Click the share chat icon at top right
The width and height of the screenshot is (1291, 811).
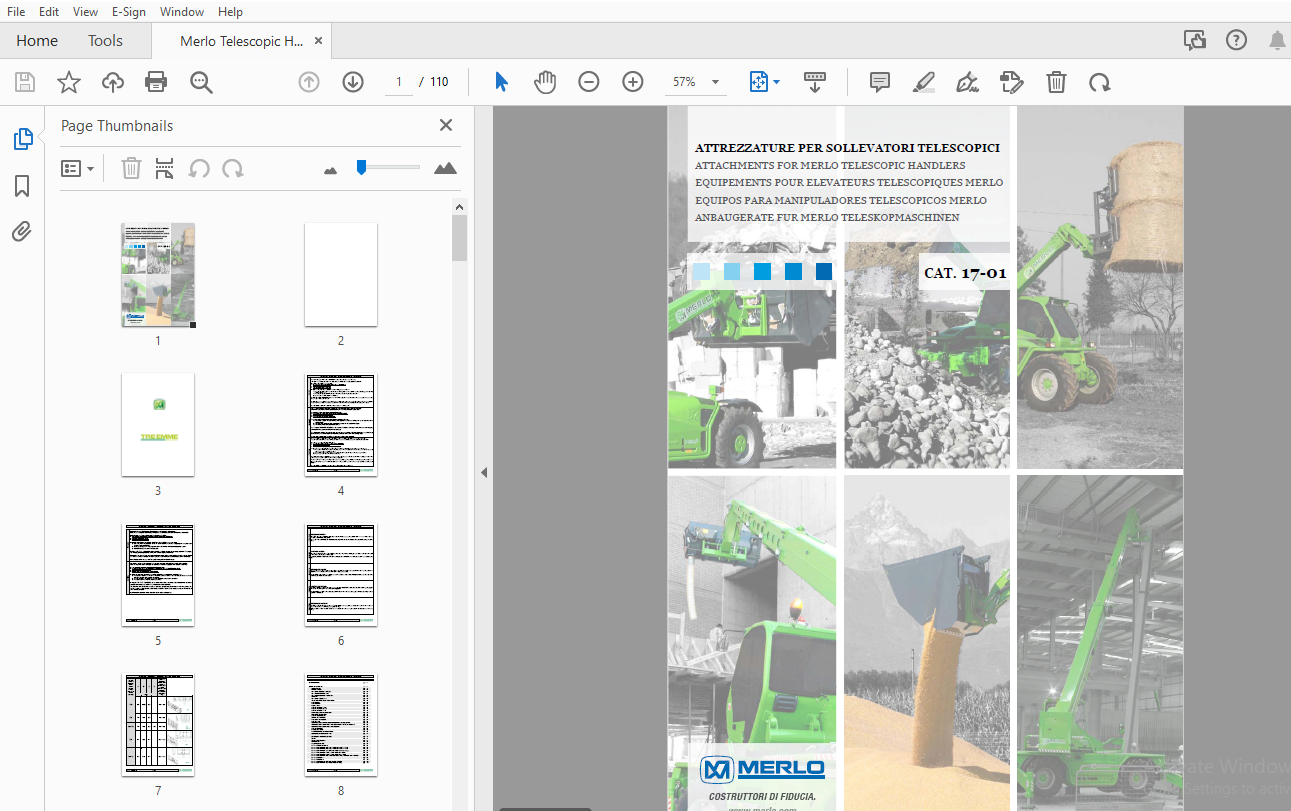[x=1195, y=41]
